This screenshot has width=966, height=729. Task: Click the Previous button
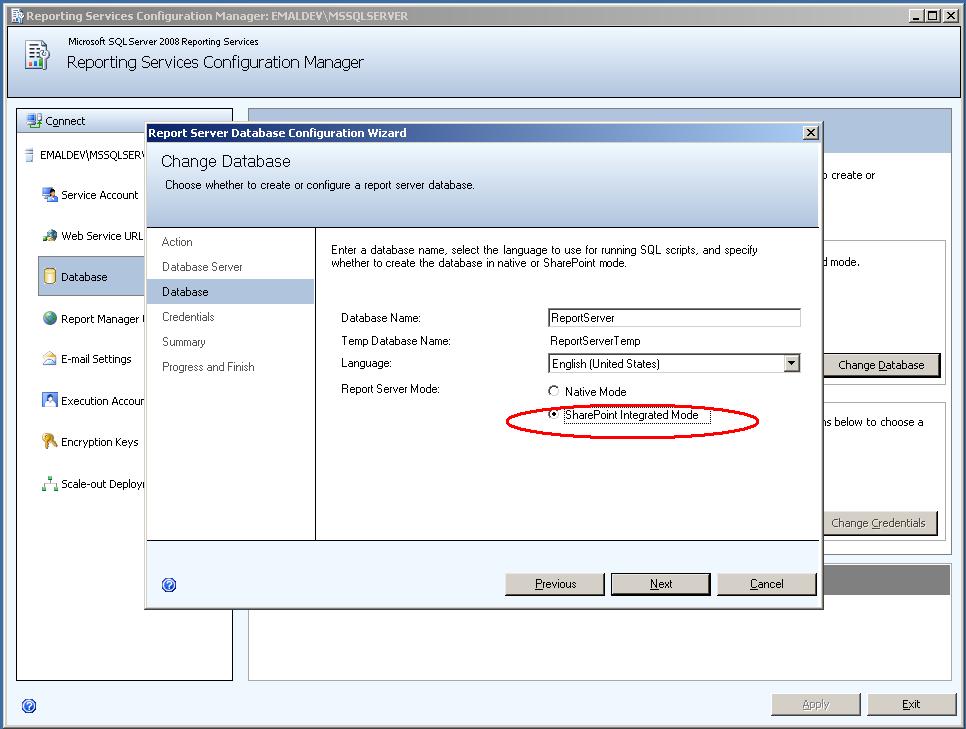(555, 584)
